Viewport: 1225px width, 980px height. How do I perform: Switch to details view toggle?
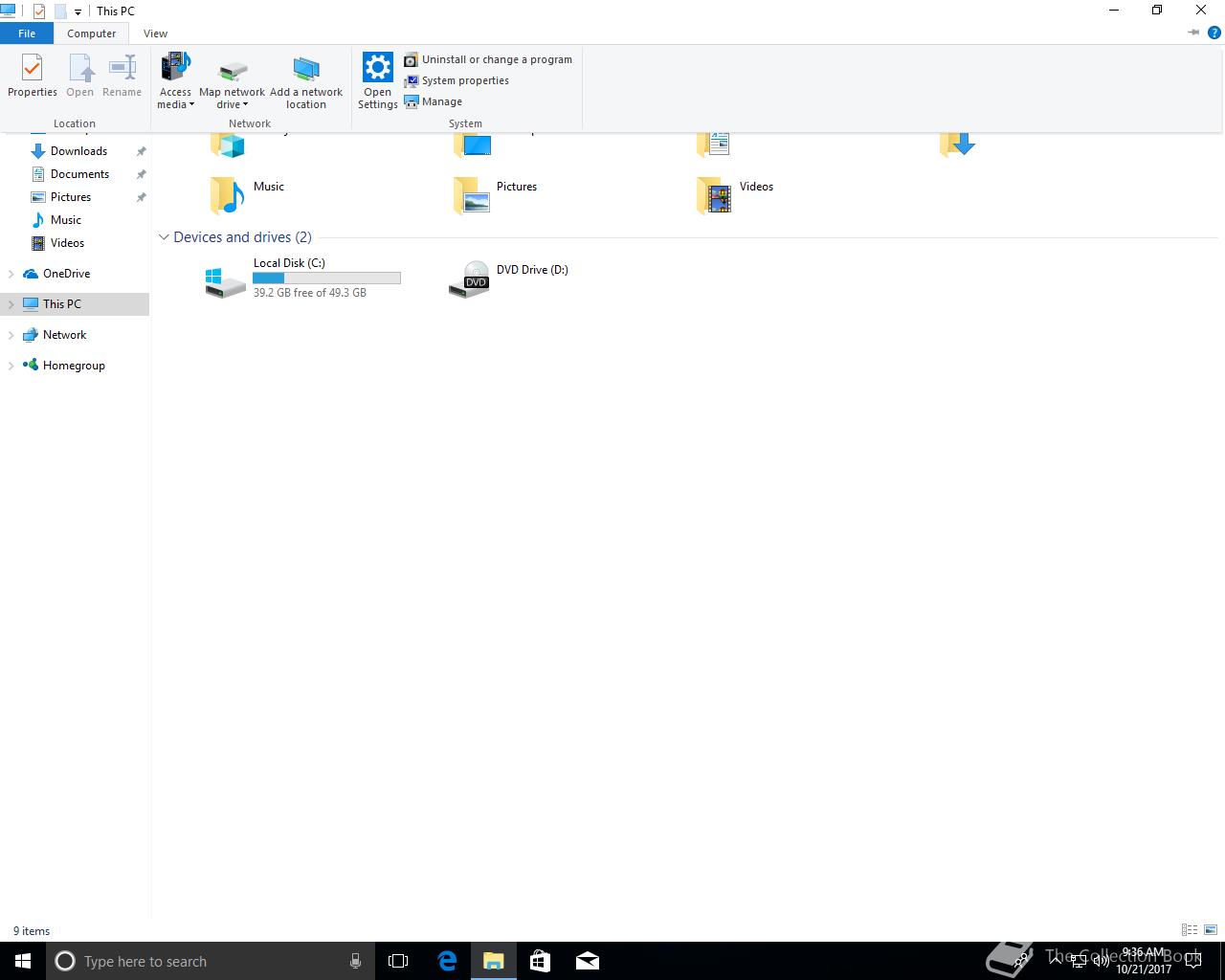(1190, 930)
